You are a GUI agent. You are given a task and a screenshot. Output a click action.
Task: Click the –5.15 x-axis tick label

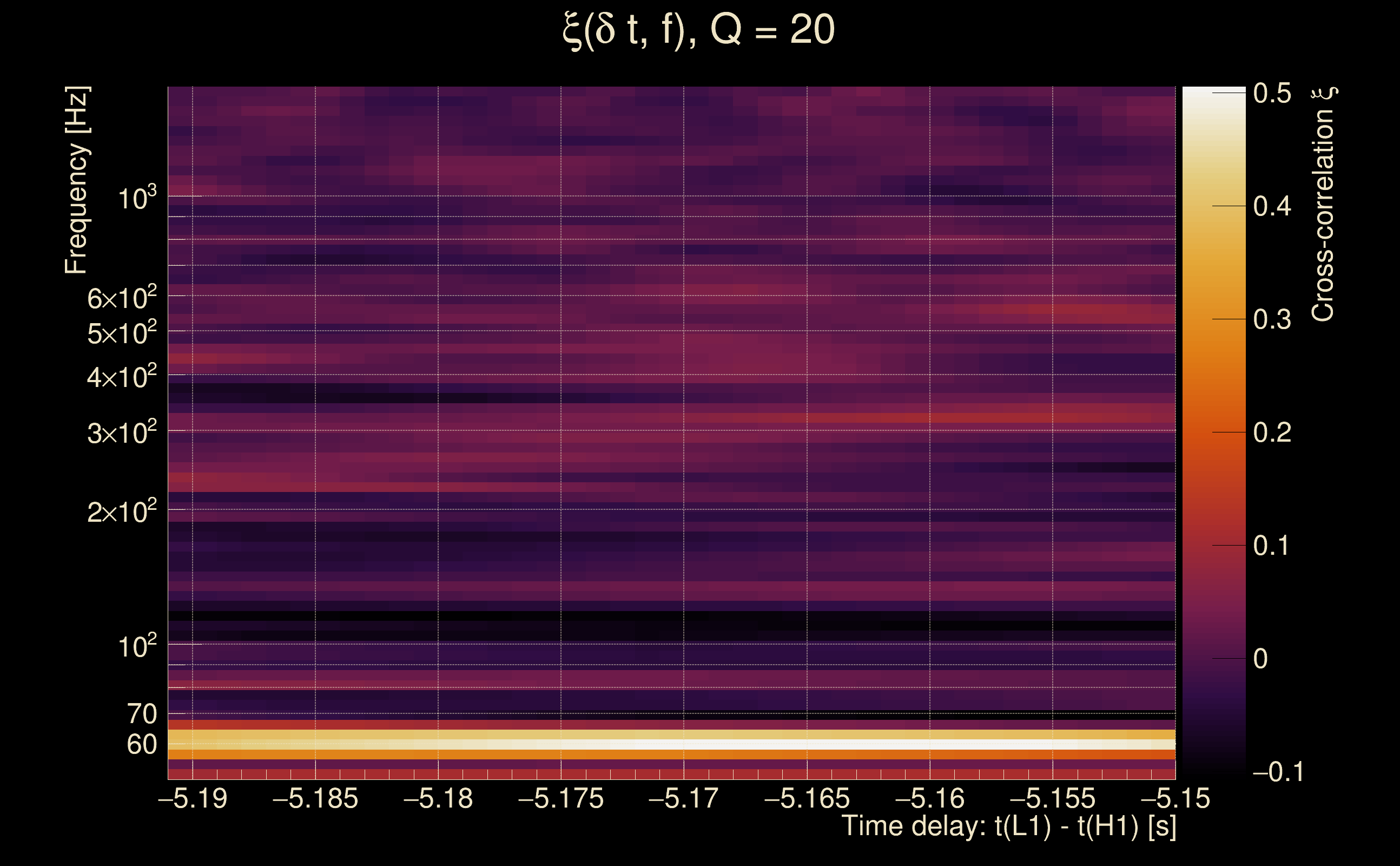point(1175,798)
